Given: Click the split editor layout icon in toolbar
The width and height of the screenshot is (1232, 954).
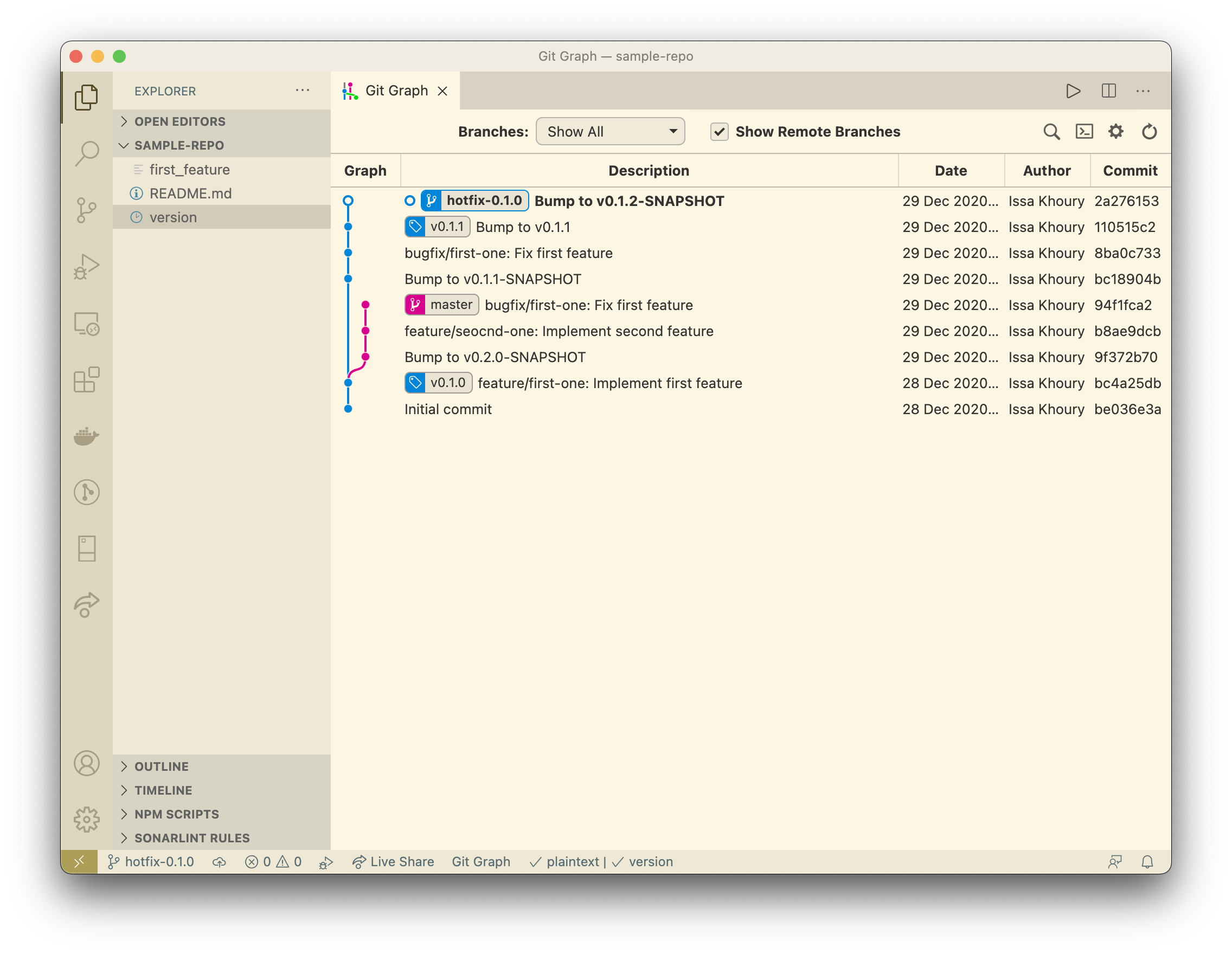Looking at the screenshot, I should pos(1109,90).
